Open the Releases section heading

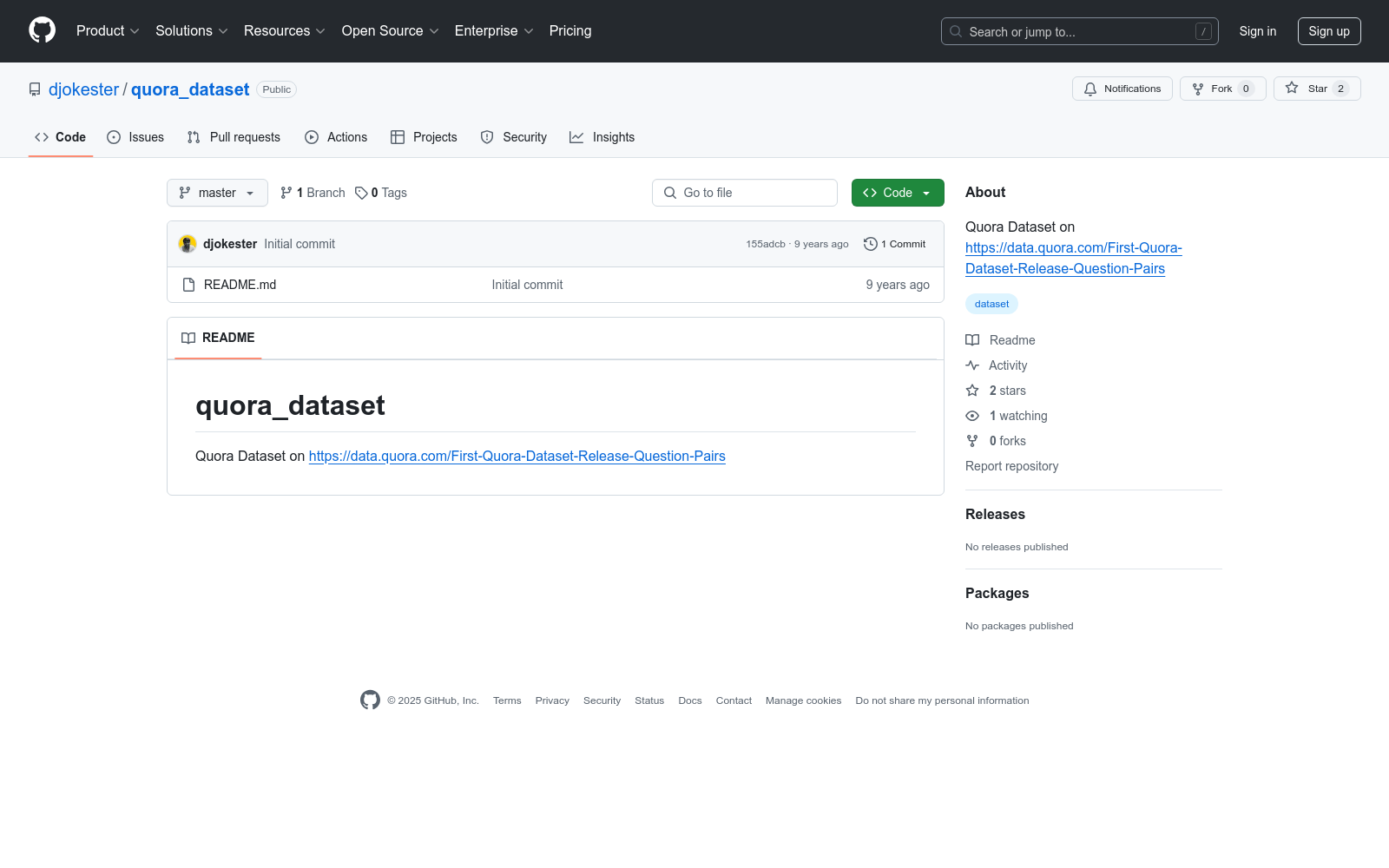click(995, 514)
